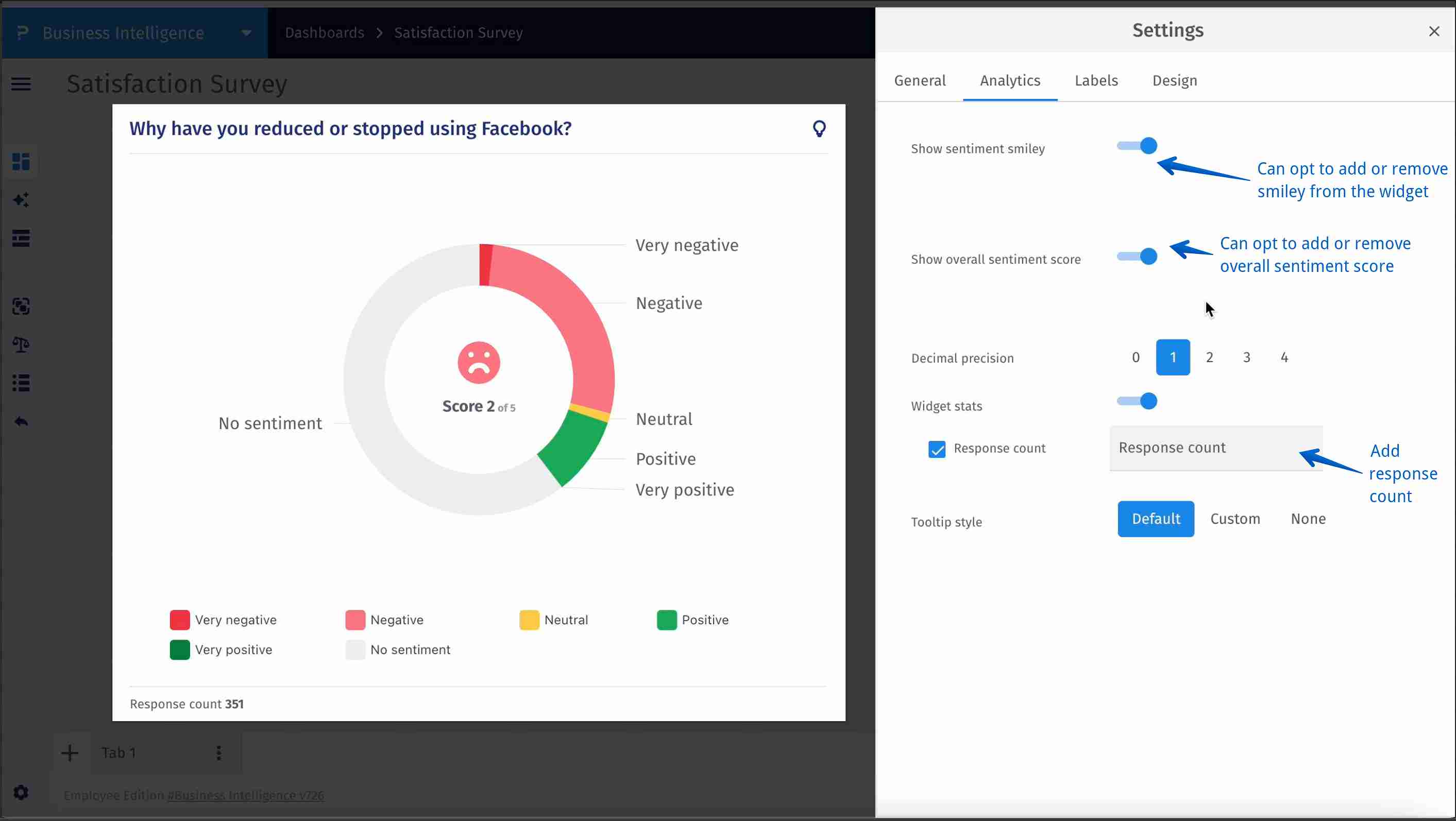The height and width of the screenshot is (821, 1456).
Task: Set decimal precision to 3
Action: [1247, 356]
